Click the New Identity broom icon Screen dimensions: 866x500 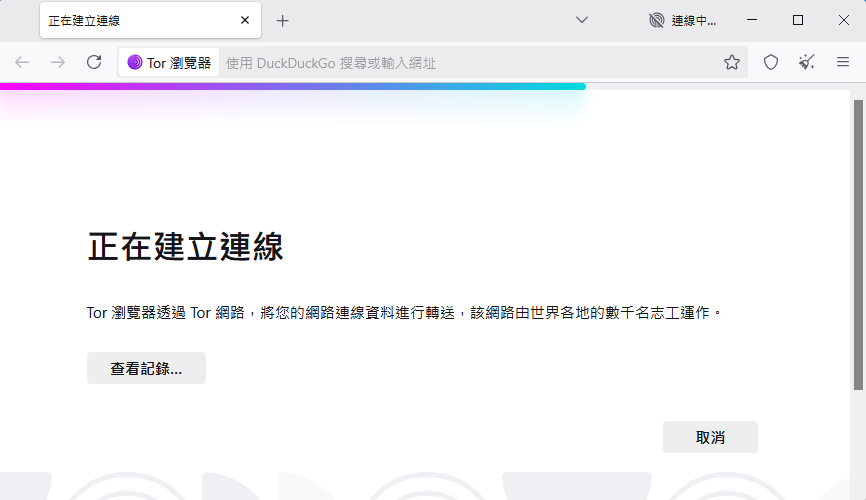click(807, 62)
